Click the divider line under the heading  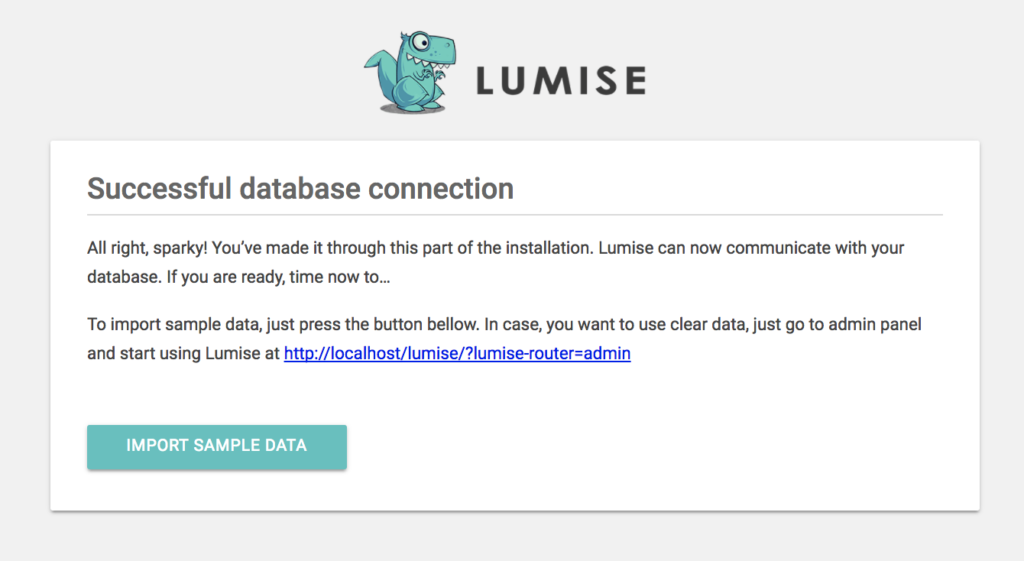[x=514, y=214]
